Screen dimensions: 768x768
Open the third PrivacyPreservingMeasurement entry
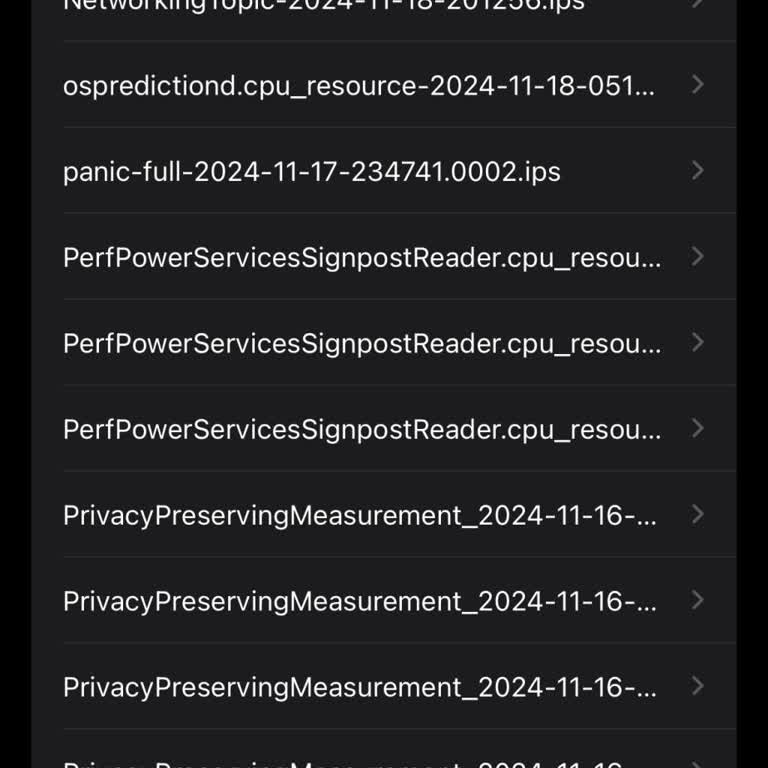[360, 688]
